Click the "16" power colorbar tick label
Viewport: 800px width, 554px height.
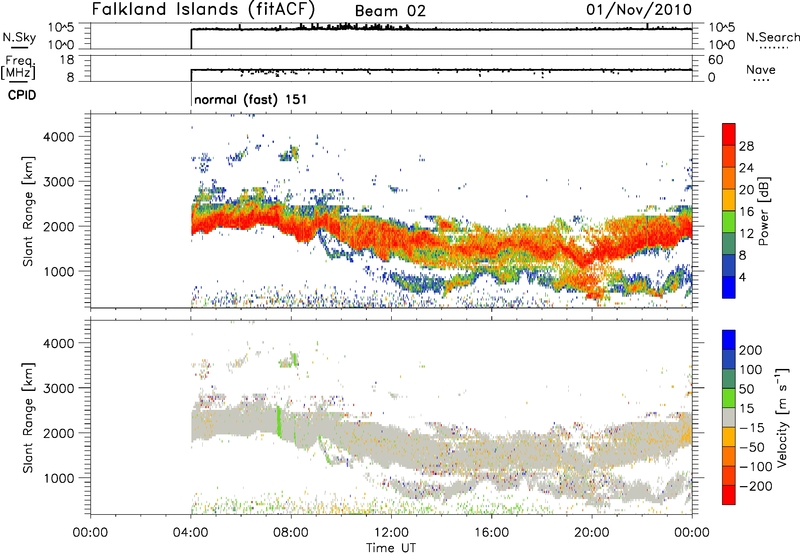[746, 212]
